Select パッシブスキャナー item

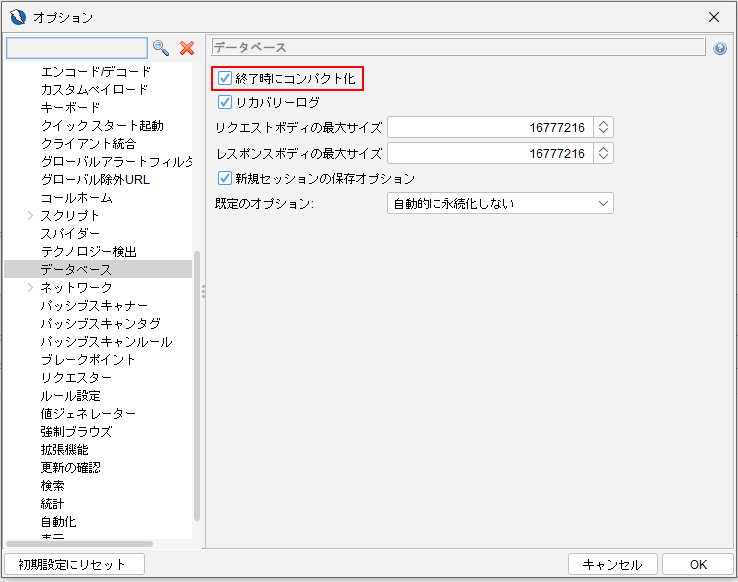(94, 305)
